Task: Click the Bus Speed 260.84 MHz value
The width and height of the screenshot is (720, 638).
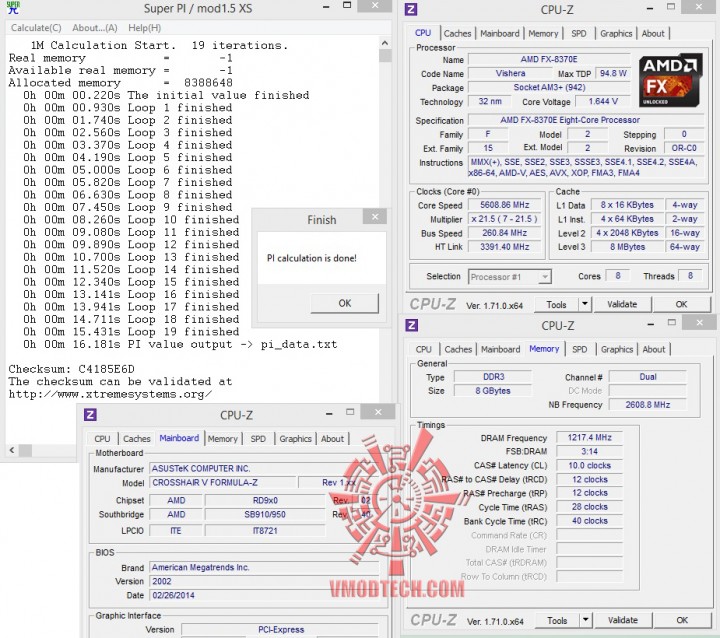Action: point(505,233)
